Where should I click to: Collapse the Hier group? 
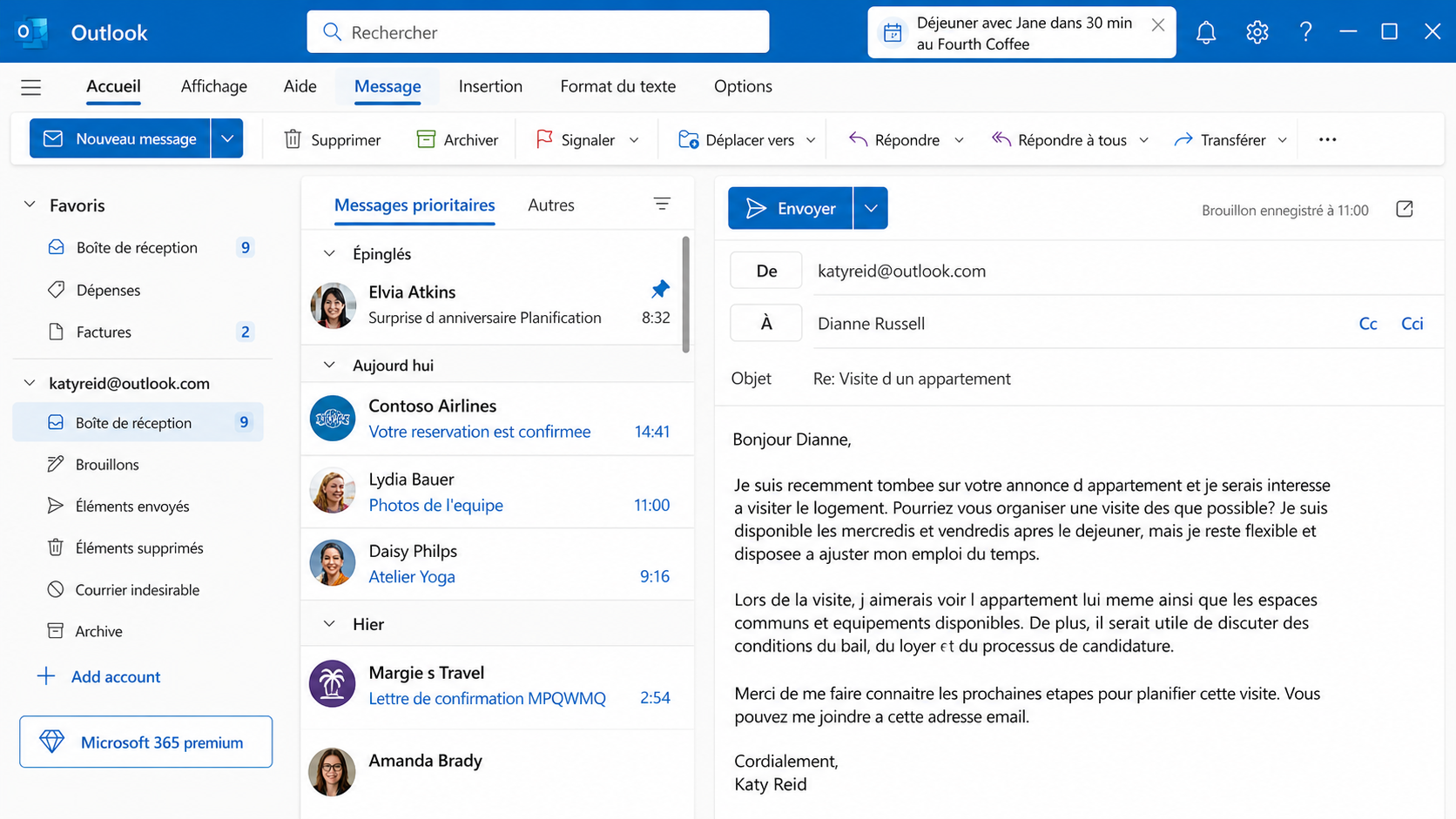pyautogui.click(x=329, y=624)
